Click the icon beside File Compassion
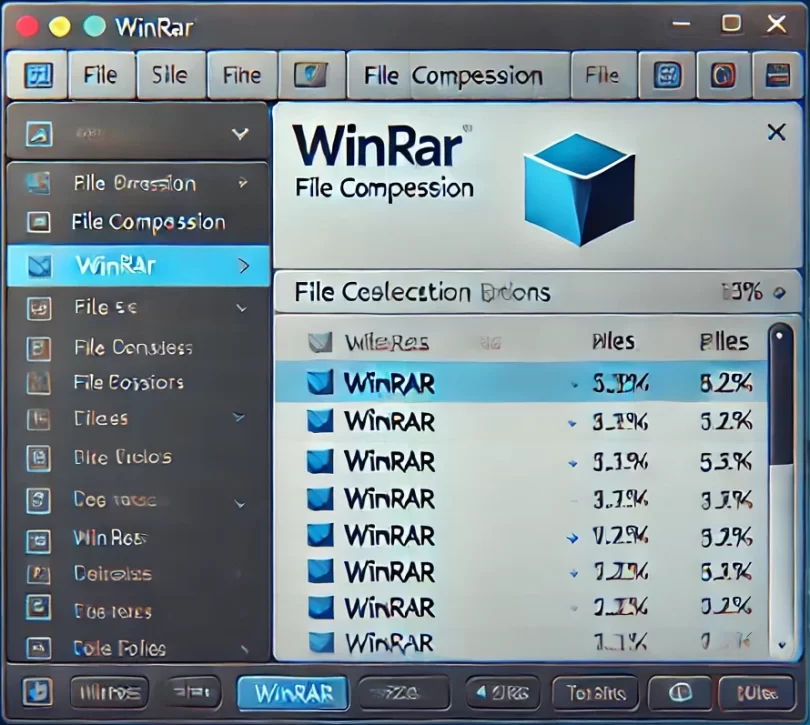 39,222
